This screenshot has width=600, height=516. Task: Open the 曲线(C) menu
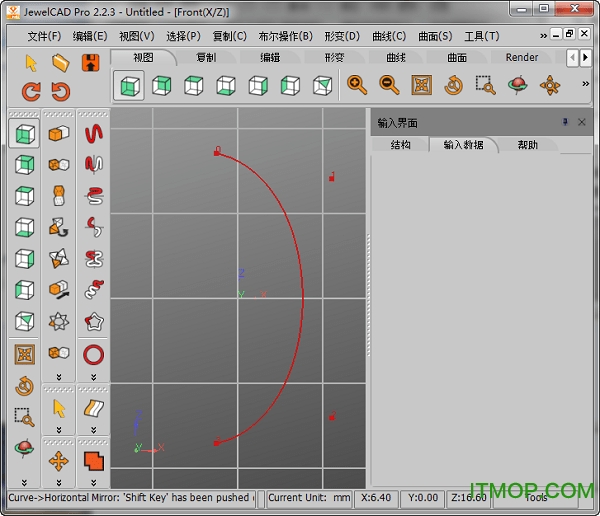tap(389, 36)
